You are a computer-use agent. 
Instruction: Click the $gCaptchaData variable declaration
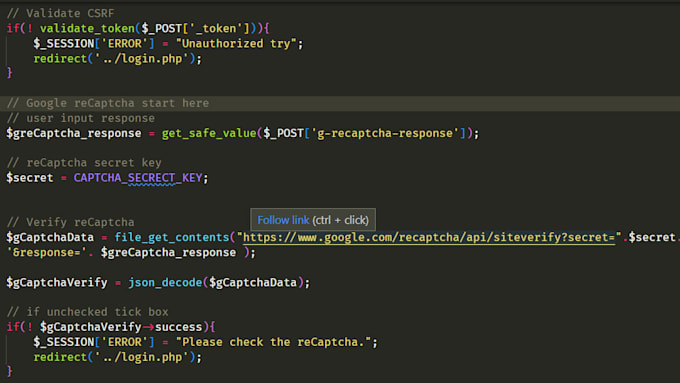(x=50, y=237)
